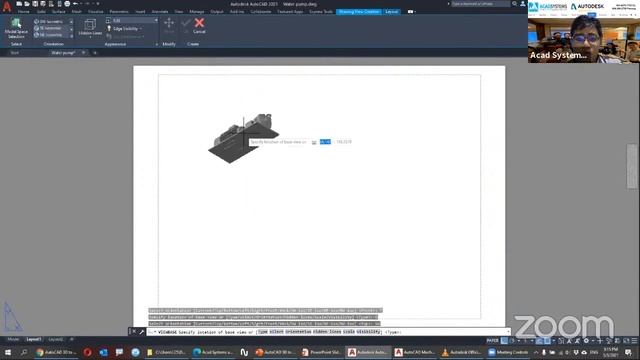Click the search keyword input field
The height and width of the screenshot is (360, 640).
[480, 4]
